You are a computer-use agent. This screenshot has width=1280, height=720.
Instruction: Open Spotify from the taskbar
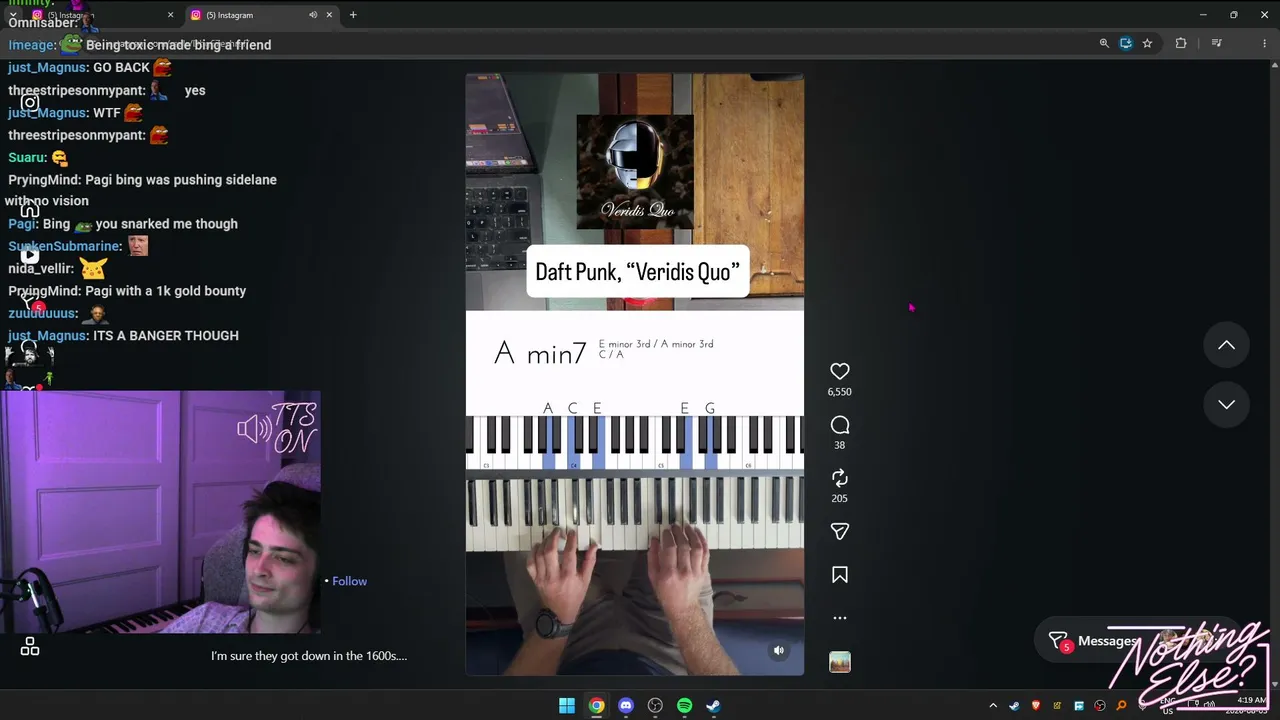click(684, 706)
